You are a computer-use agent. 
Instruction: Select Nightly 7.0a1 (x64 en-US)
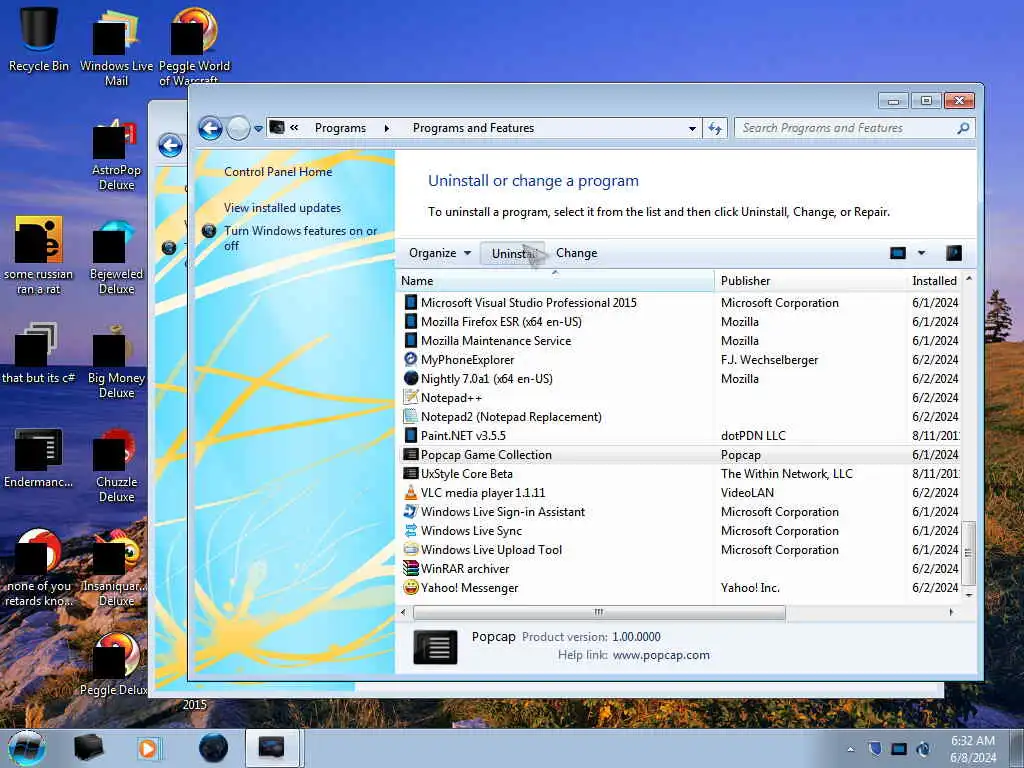pos(677,378)
